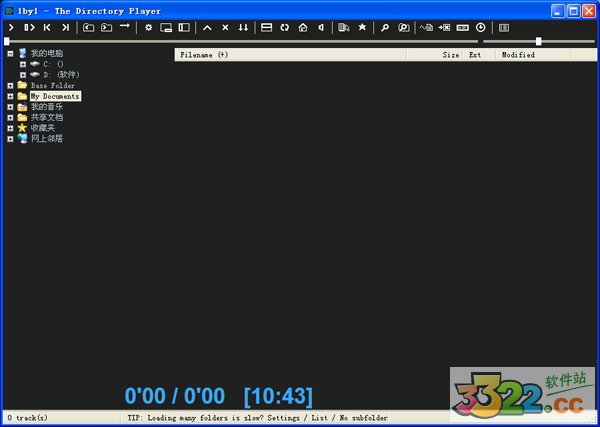This screenshot has height=427, width=600.
Task: Click the wide display bar icon
Action: pos(463,28)
